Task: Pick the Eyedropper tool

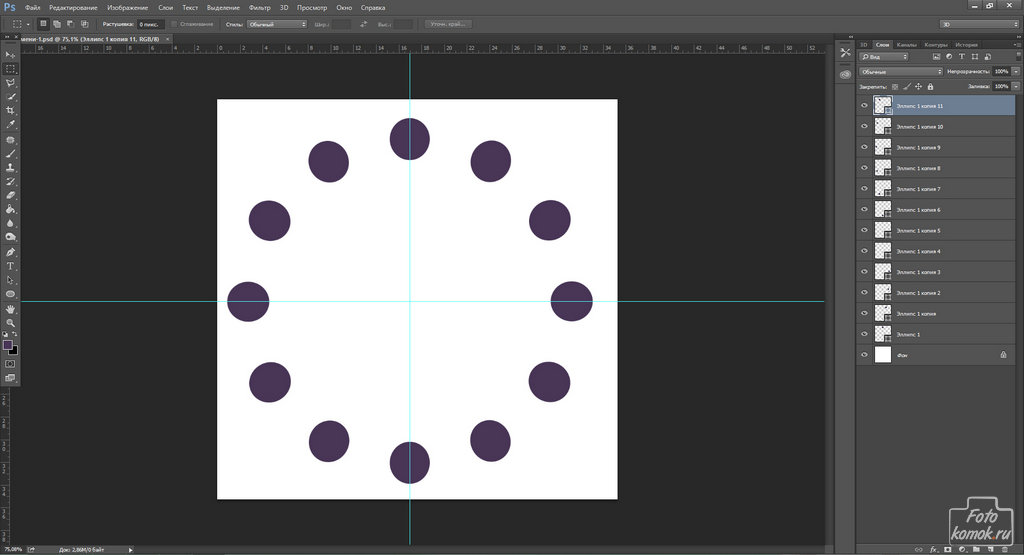Action: [10, 125]
